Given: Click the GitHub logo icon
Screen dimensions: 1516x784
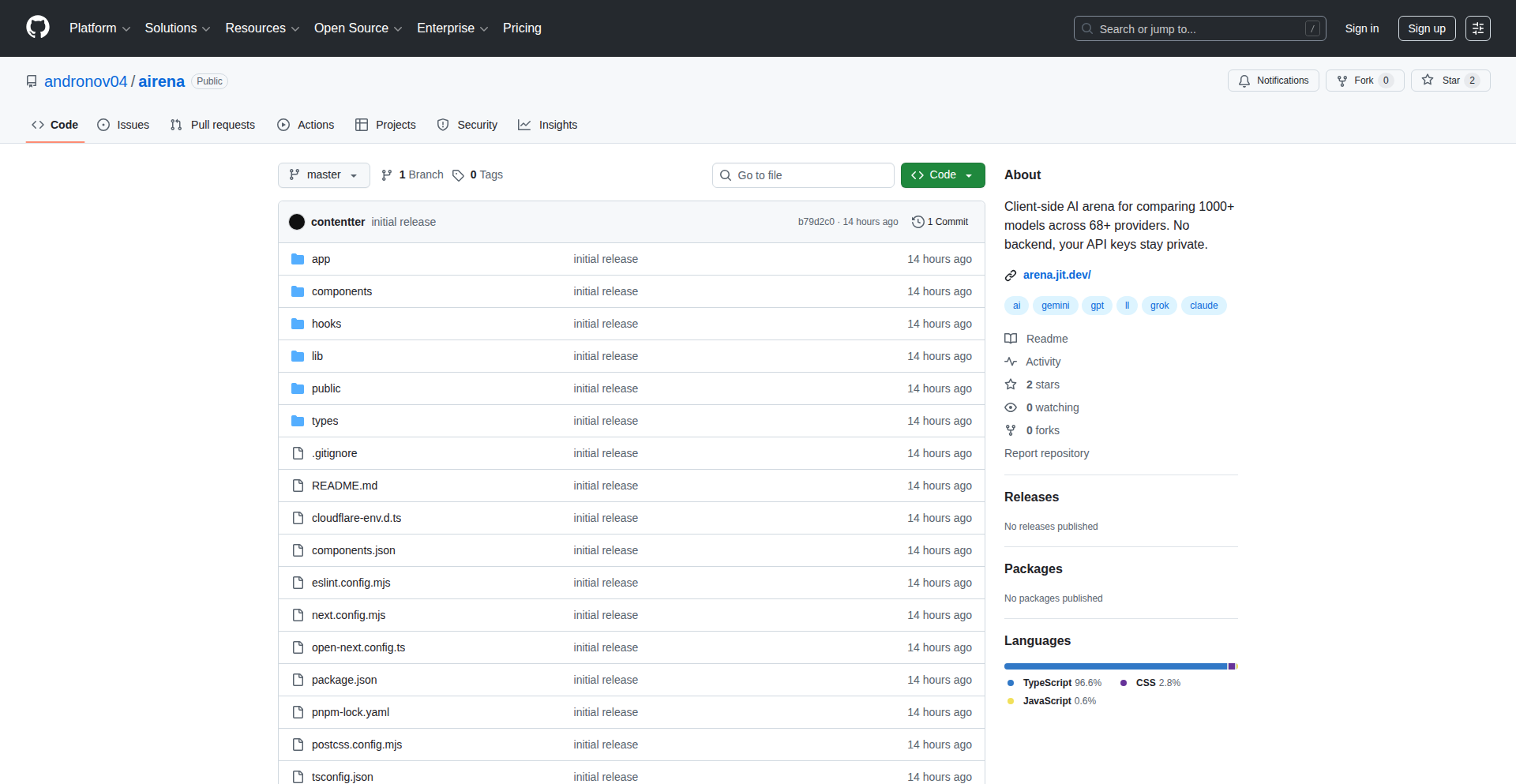Looking at the screenshot, I should 38,28.
